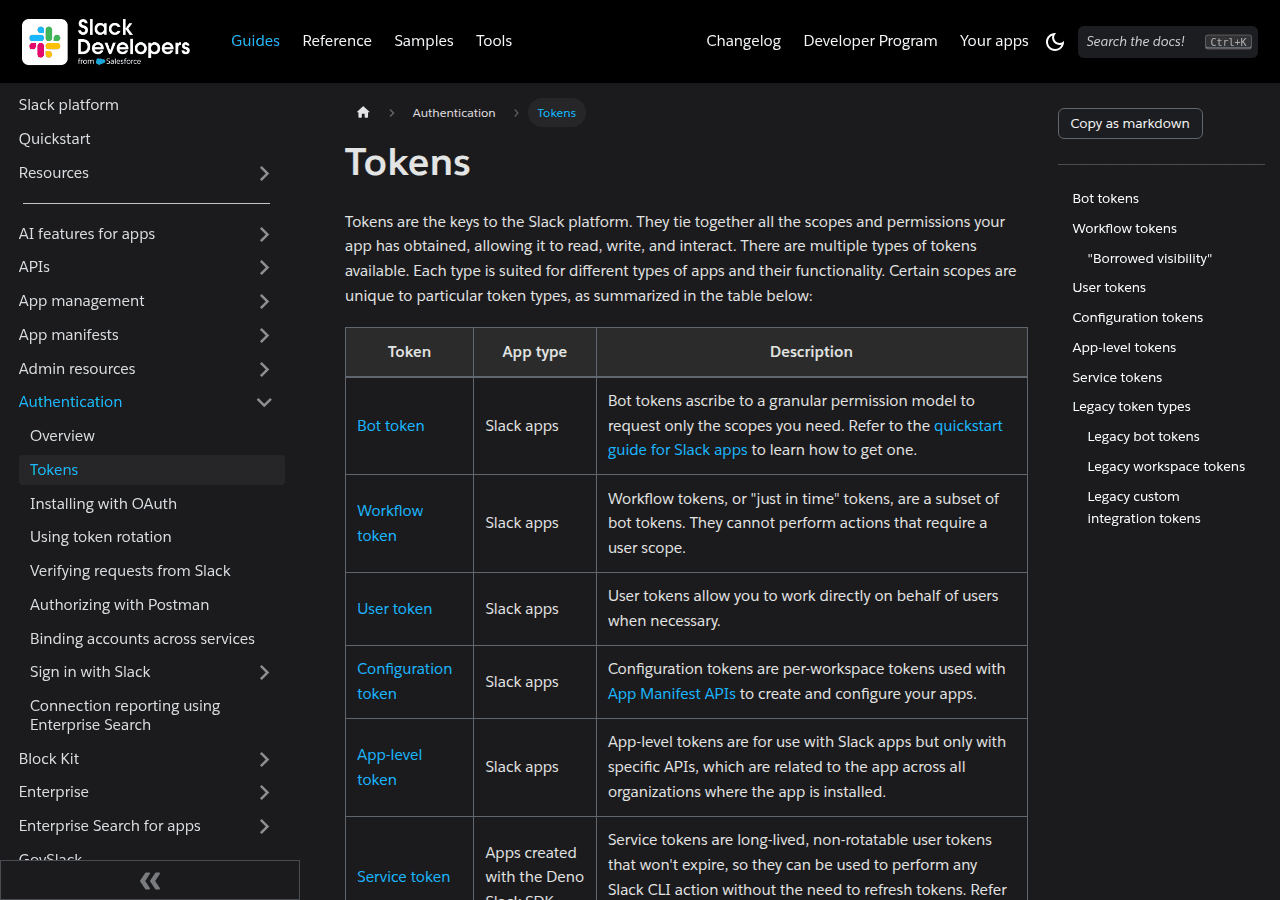Expand the APIs sidebar section

264,267
